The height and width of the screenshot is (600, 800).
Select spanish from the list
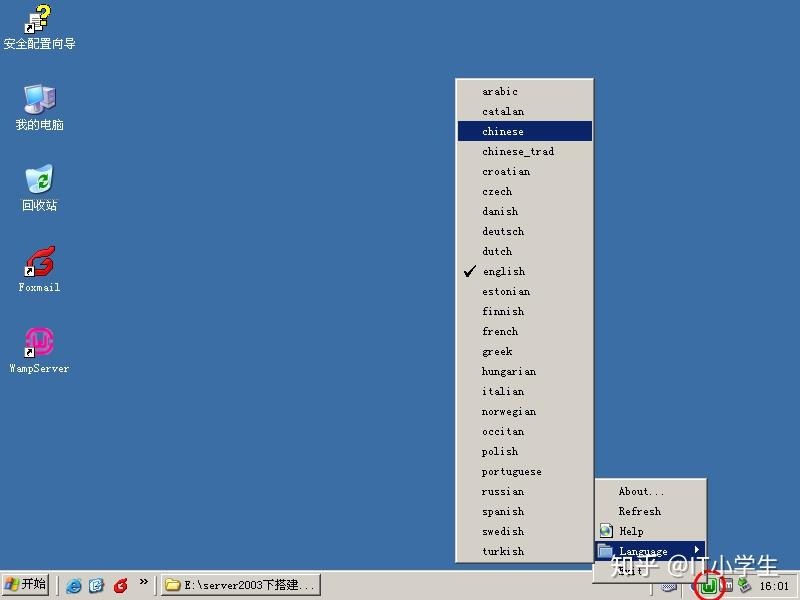click(x=524, y=511)
